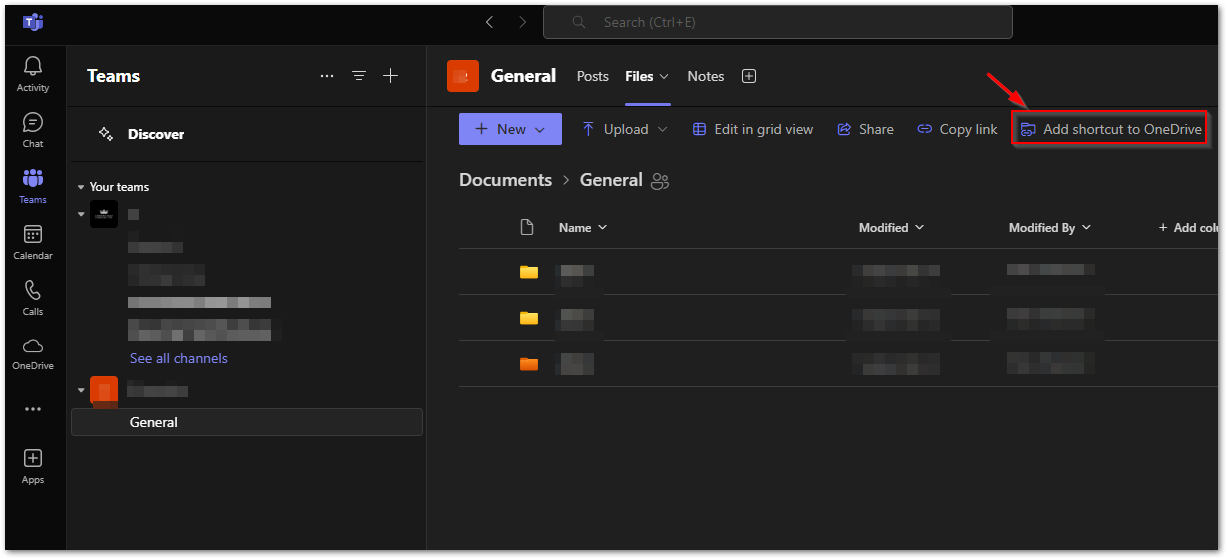Click the Microsoft Teams logo
The width and height of the screenshot is (1227, 559).
tap(33, 22)
